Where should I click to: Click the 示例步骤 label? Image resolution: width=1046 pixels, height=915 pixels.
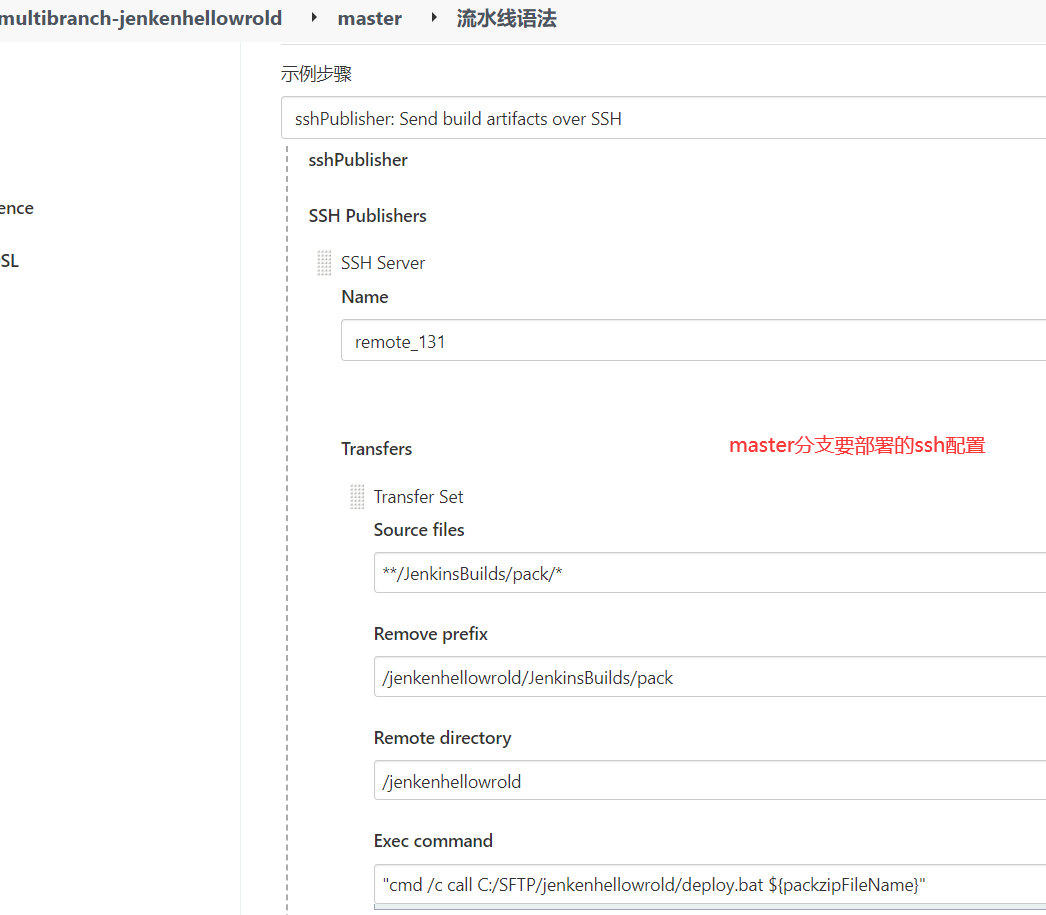[316, 73]
